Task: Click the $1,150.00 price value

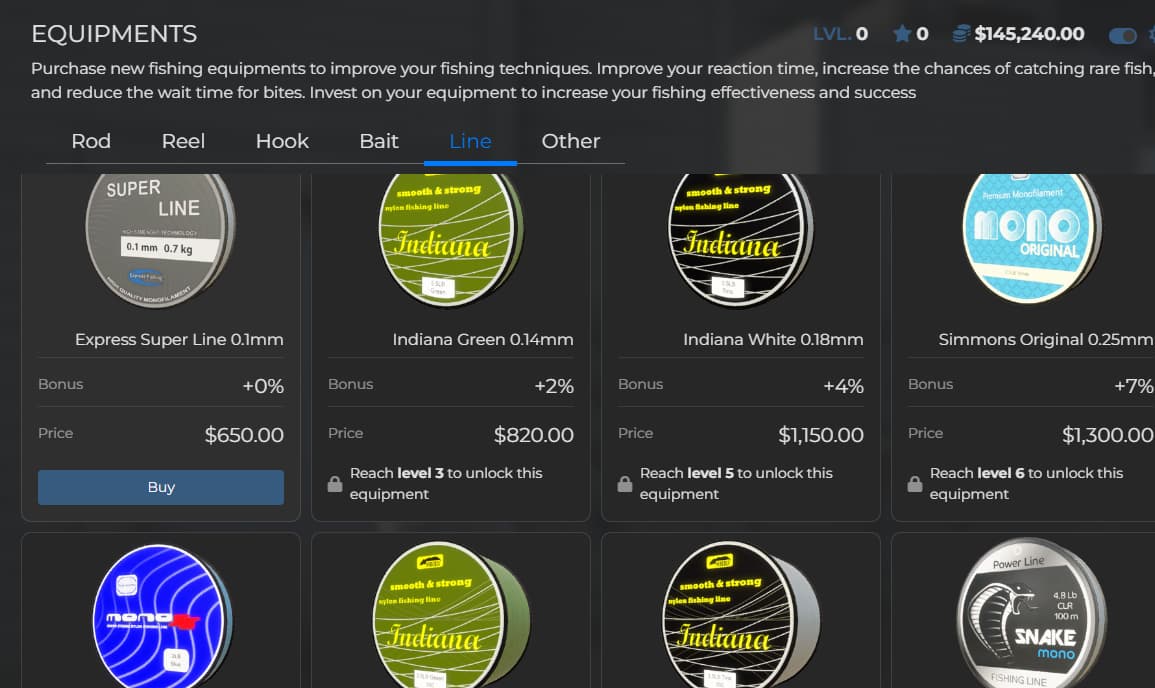Action: point(821,435)
